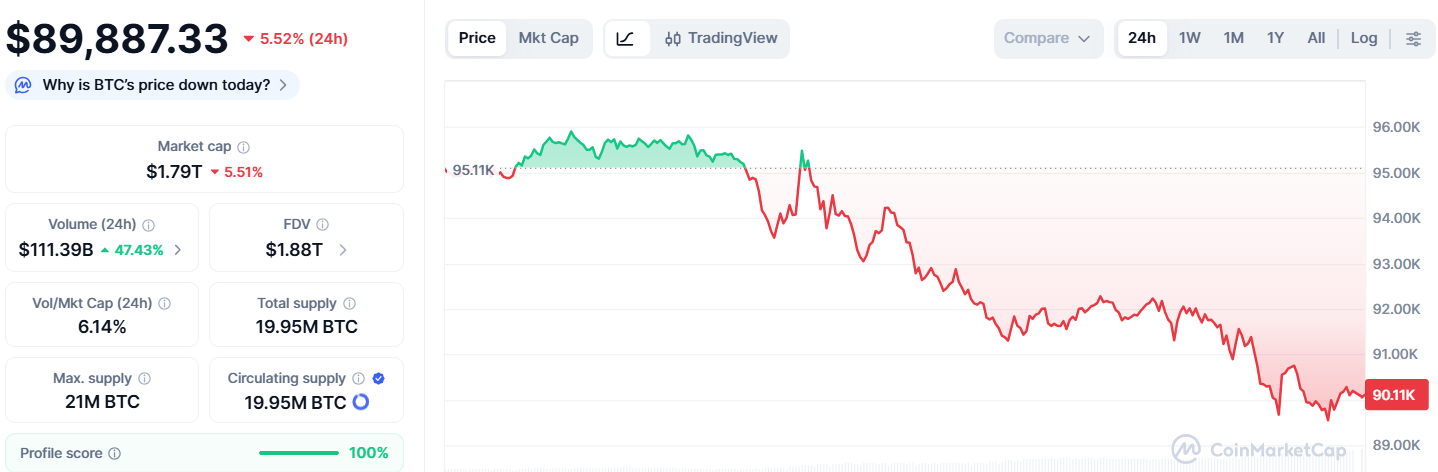Click Profile score info icon
1438x472 pixels.
[114, 453]
